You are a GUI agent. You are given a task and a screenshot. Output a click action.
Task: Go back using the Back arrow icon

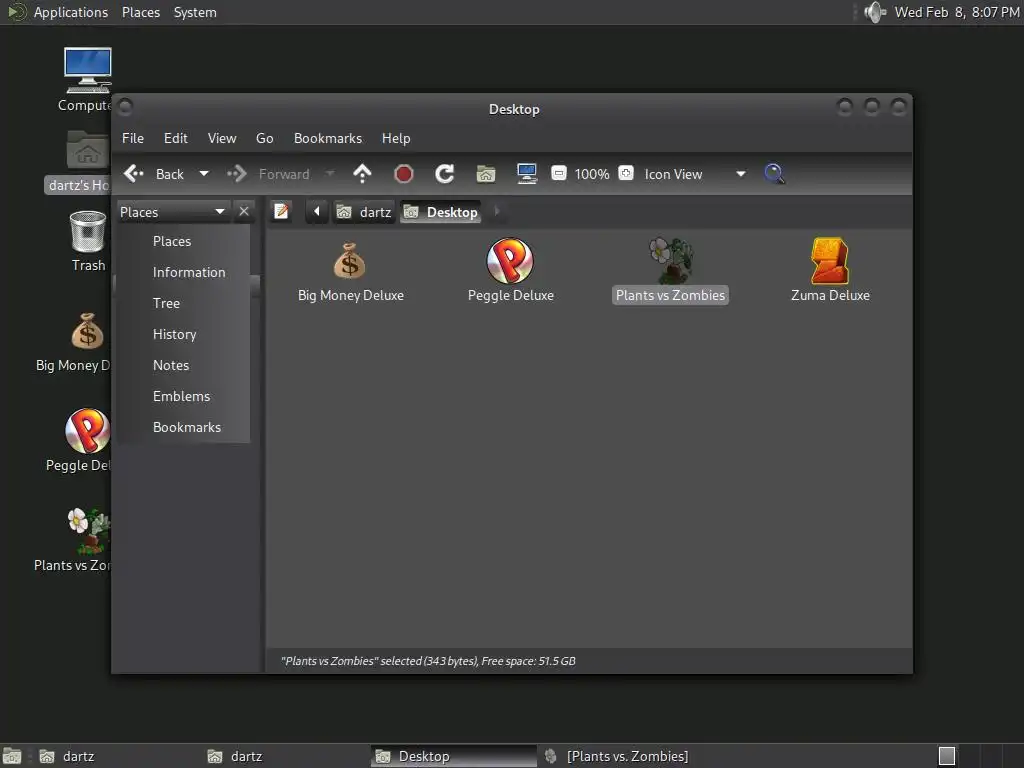[x=134, y=174]
